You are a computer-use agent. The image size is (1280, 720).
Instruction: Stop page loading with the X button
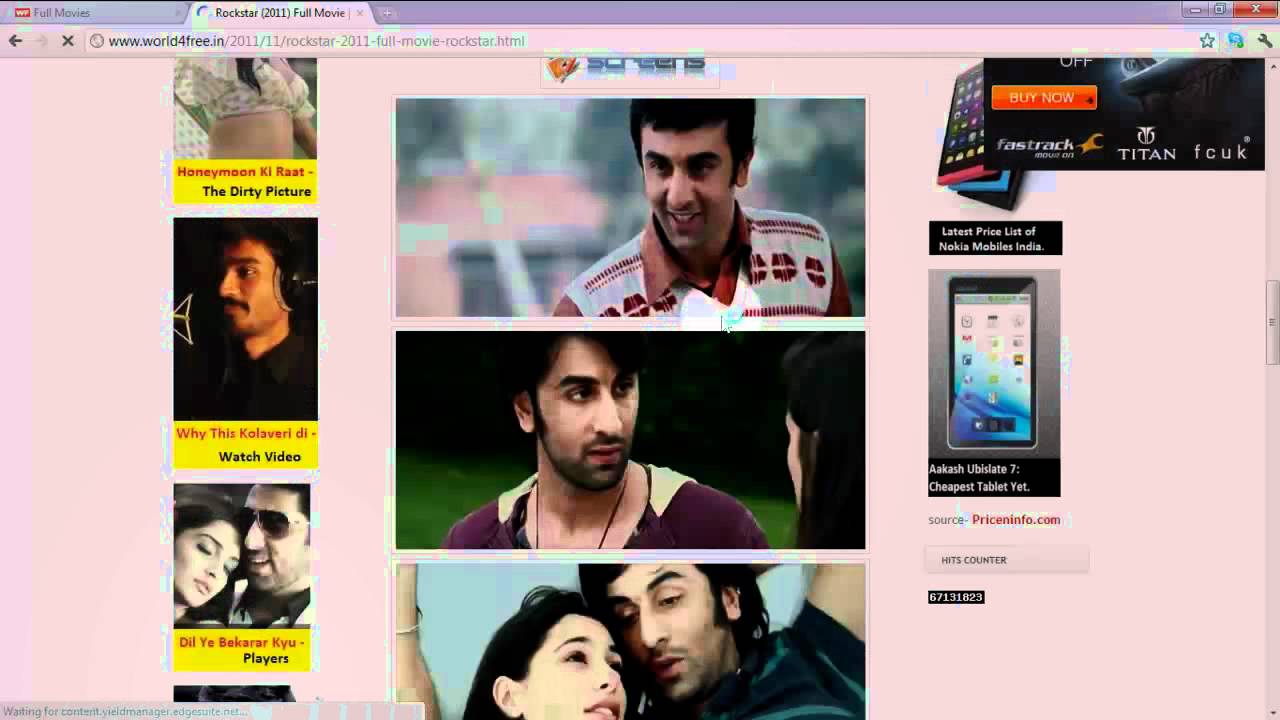pyautogui.click(x=68, y=41)
